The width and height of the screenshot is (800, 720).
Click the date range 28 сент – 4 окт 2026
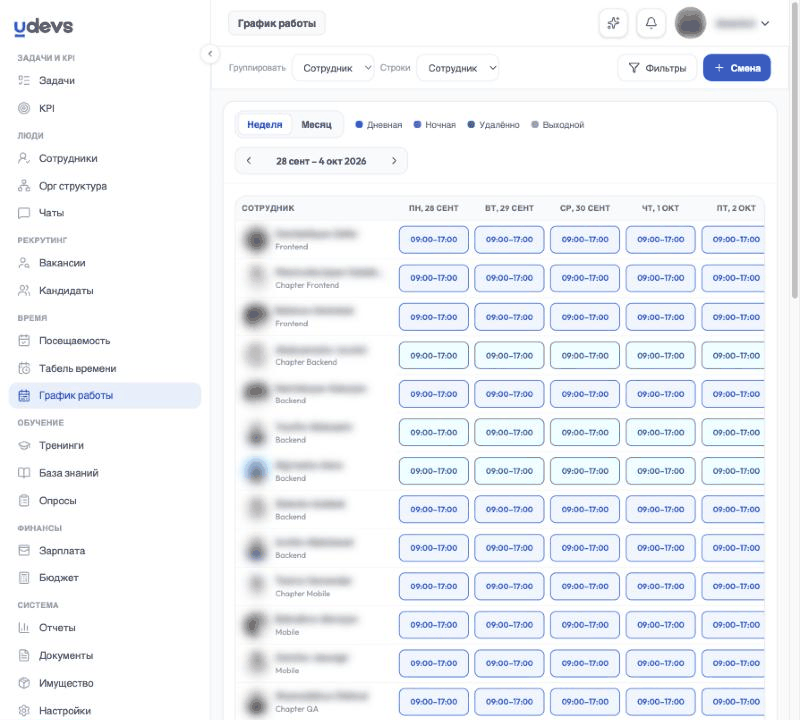(x=321, y=161)
